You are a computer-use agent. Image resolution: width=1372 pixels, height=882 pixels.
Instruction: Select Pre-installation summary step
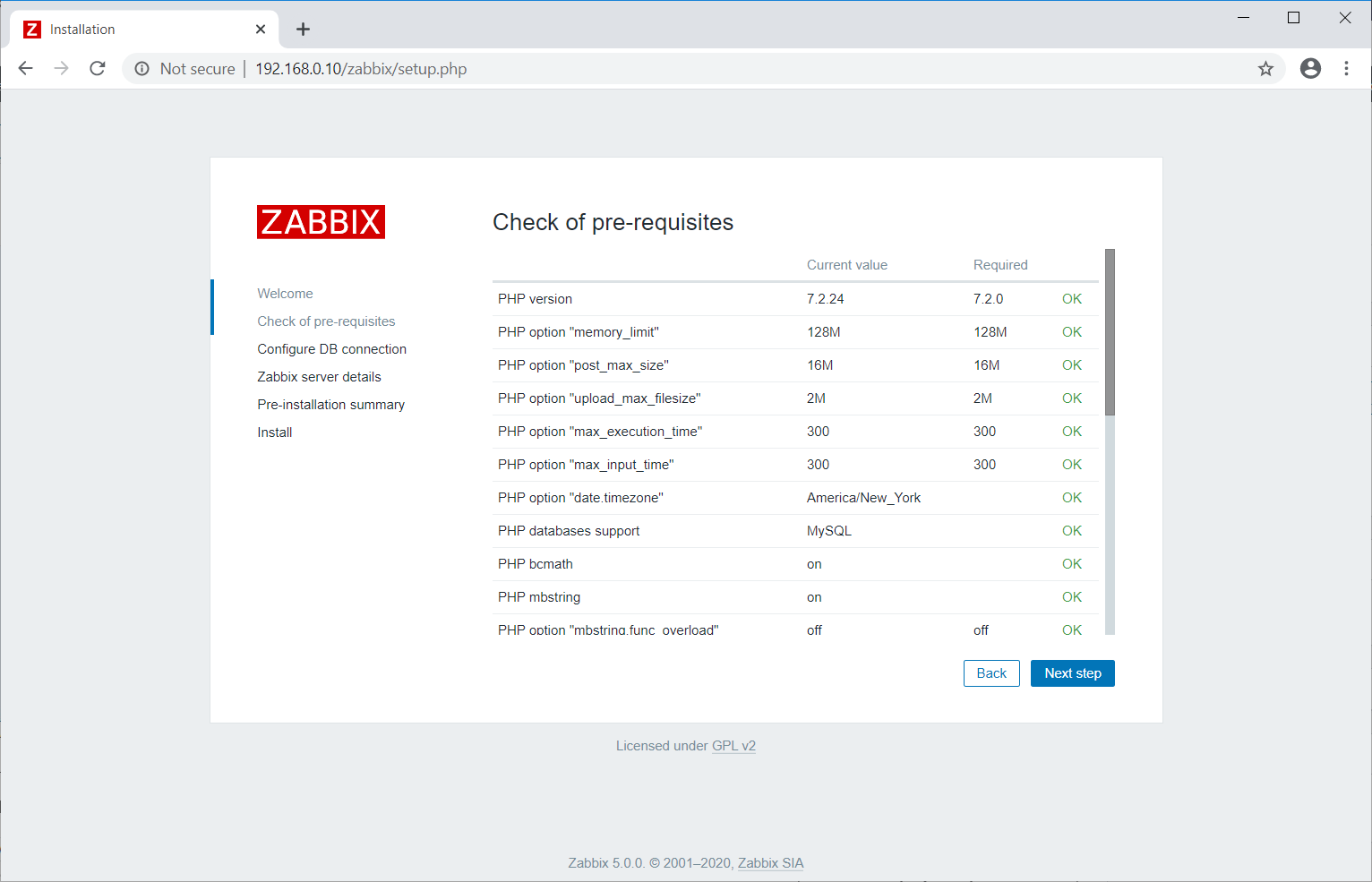coord(330,405)
